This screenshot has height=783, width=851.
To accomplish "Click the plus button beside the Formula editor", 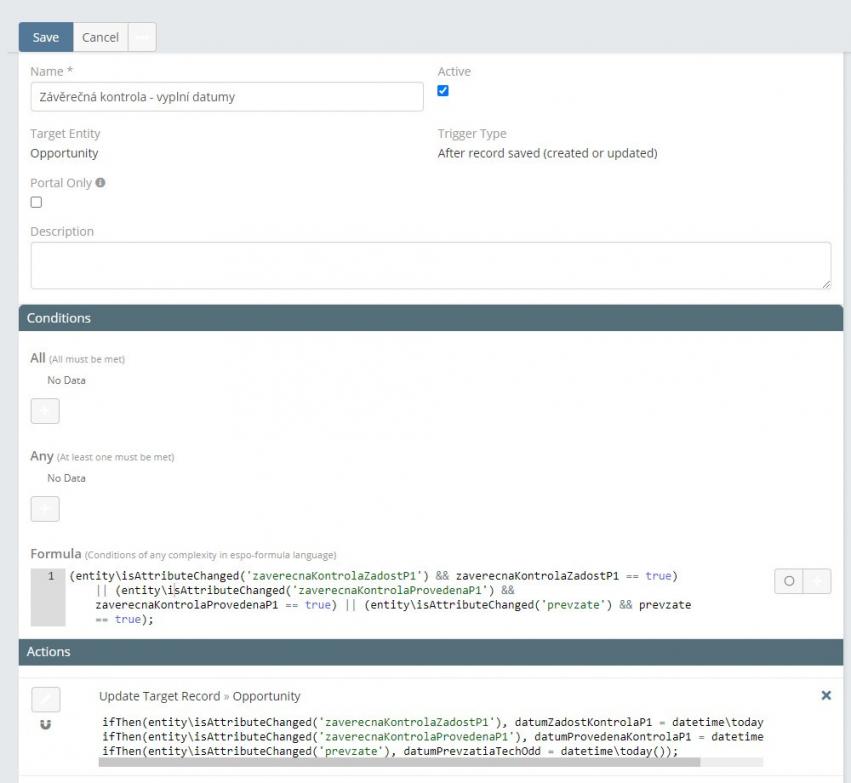I will coord(817,581).
